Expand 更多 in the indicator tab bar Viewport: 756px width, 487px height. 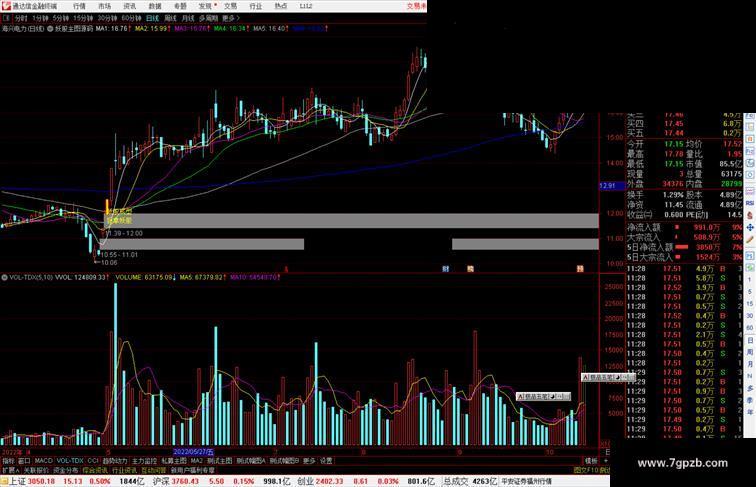coord(309,461)
